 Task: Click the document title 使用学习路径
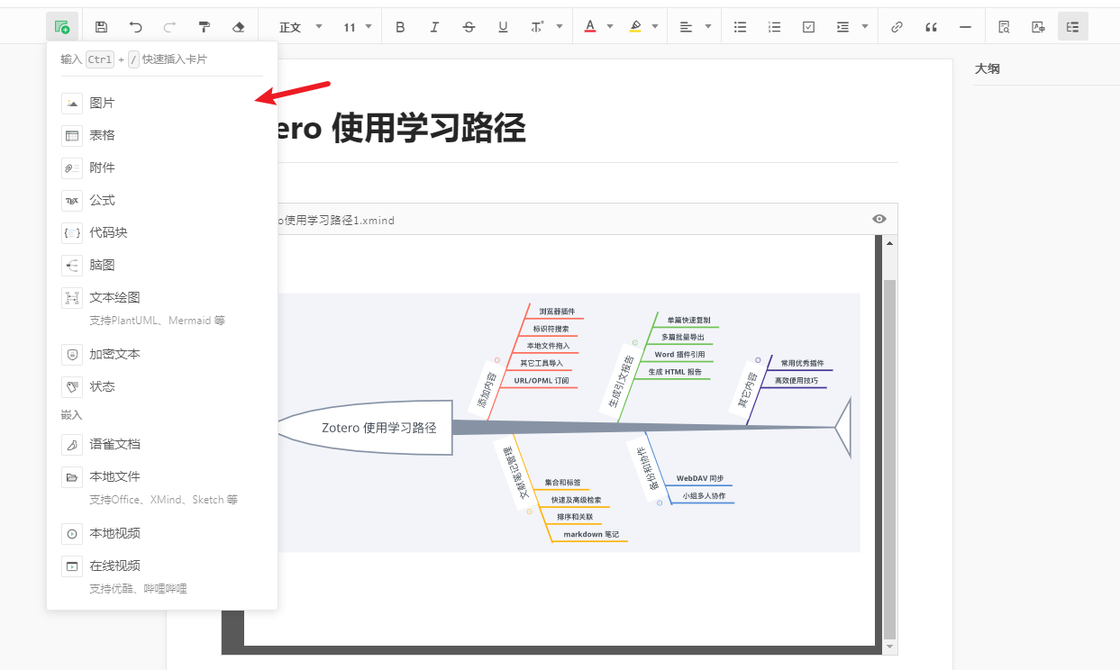429,129
